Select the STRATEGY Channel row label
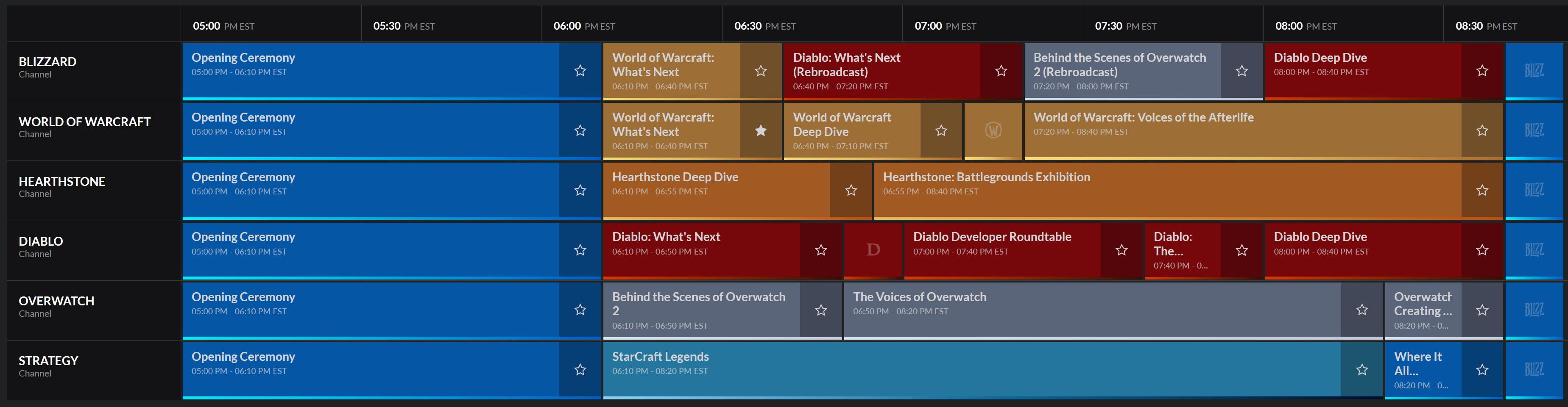The height and width of the screenshot is (407, 1568). pos(94,370)
